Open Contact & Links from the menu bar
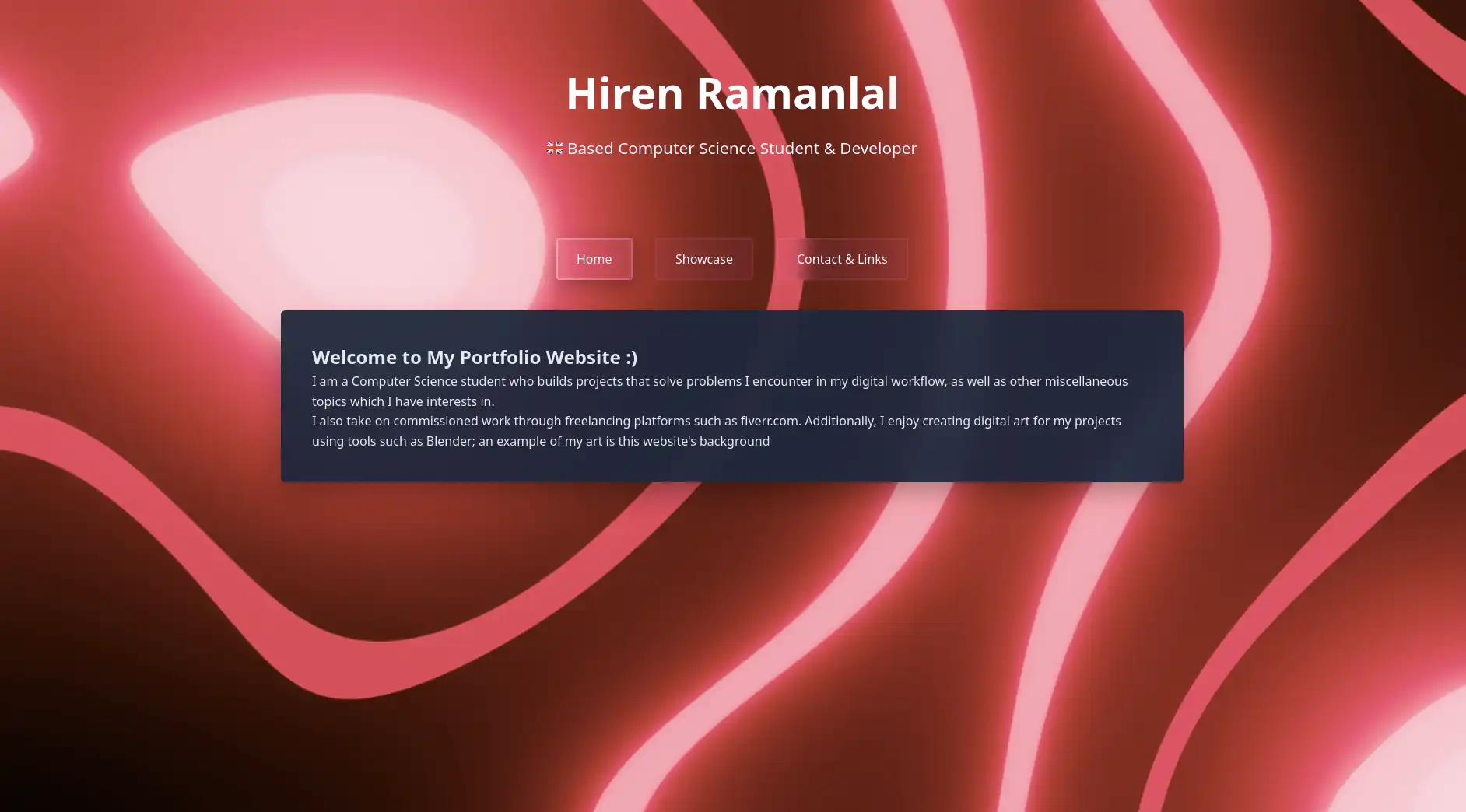1466x812 pixels. (841, 258)
